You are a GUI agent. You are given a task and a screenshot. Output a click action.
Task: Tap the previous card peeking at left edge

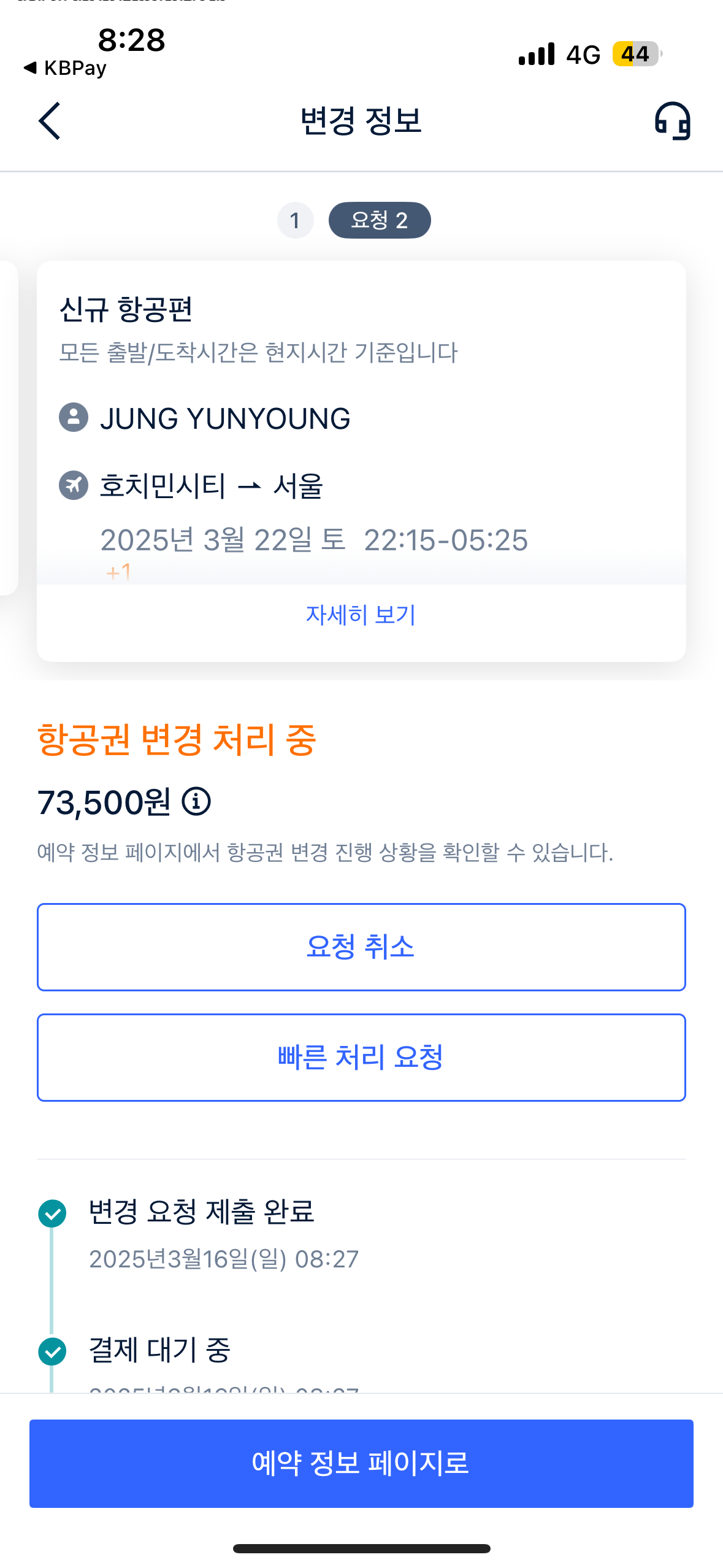click(7, 428)
